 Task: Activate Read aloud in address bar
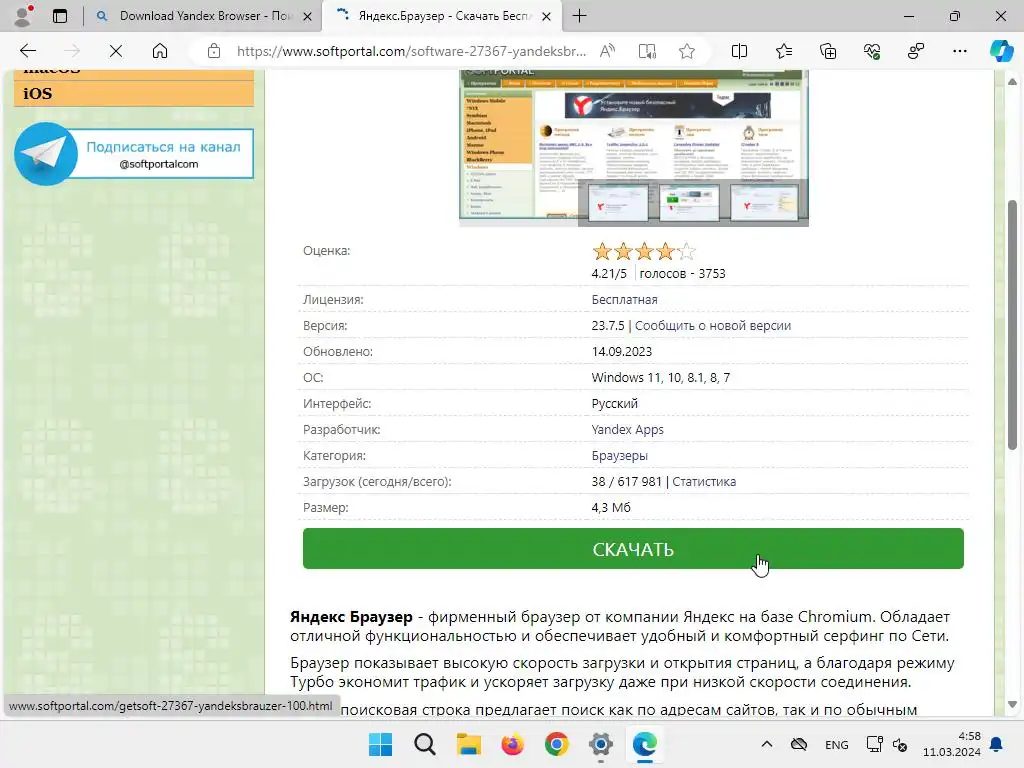click(x=607, y=51)
